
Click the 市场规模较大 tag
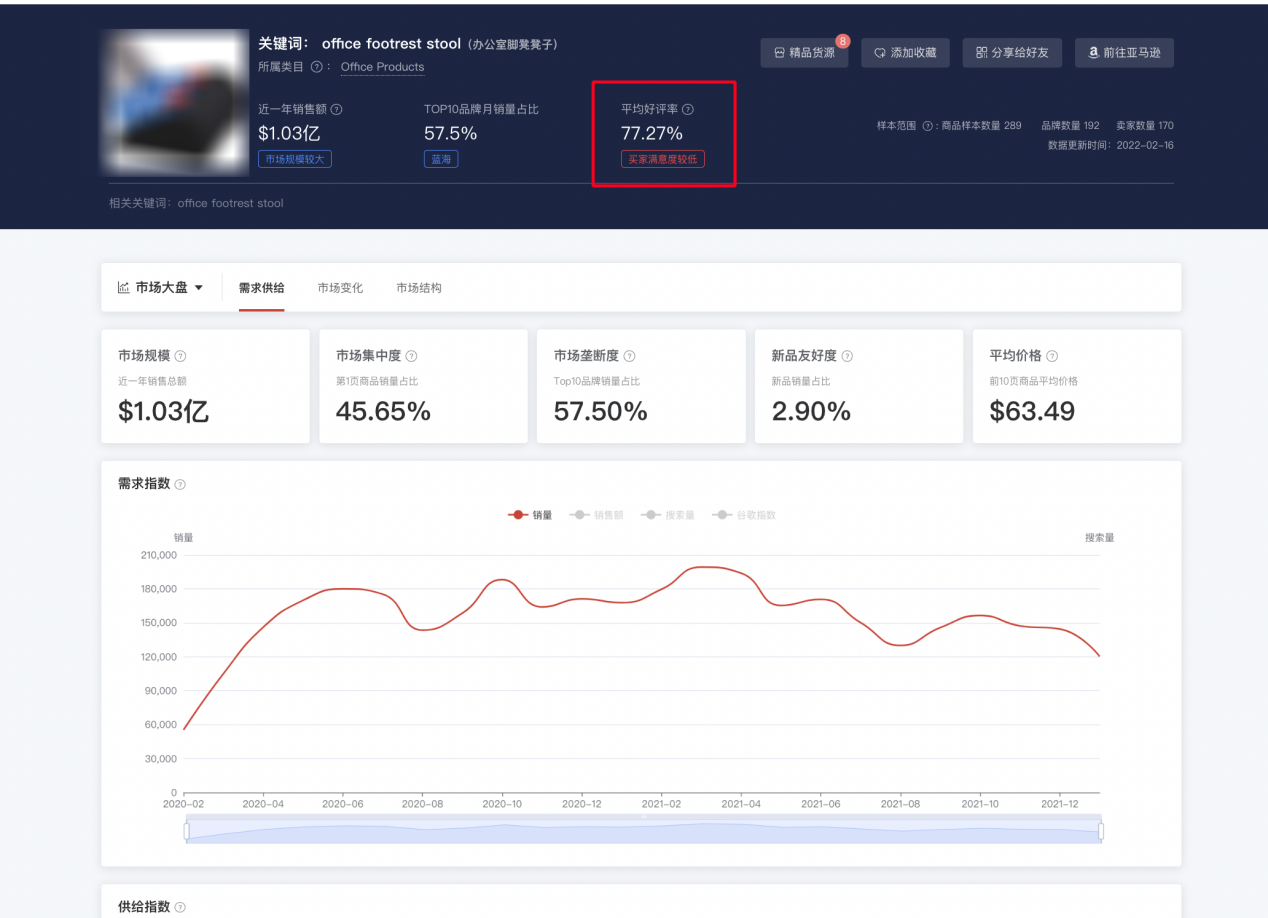295,159
